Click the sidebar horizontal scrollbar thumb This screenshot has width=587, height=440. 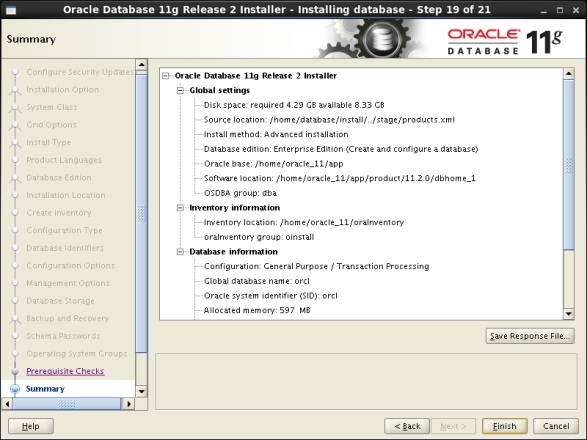67,404
